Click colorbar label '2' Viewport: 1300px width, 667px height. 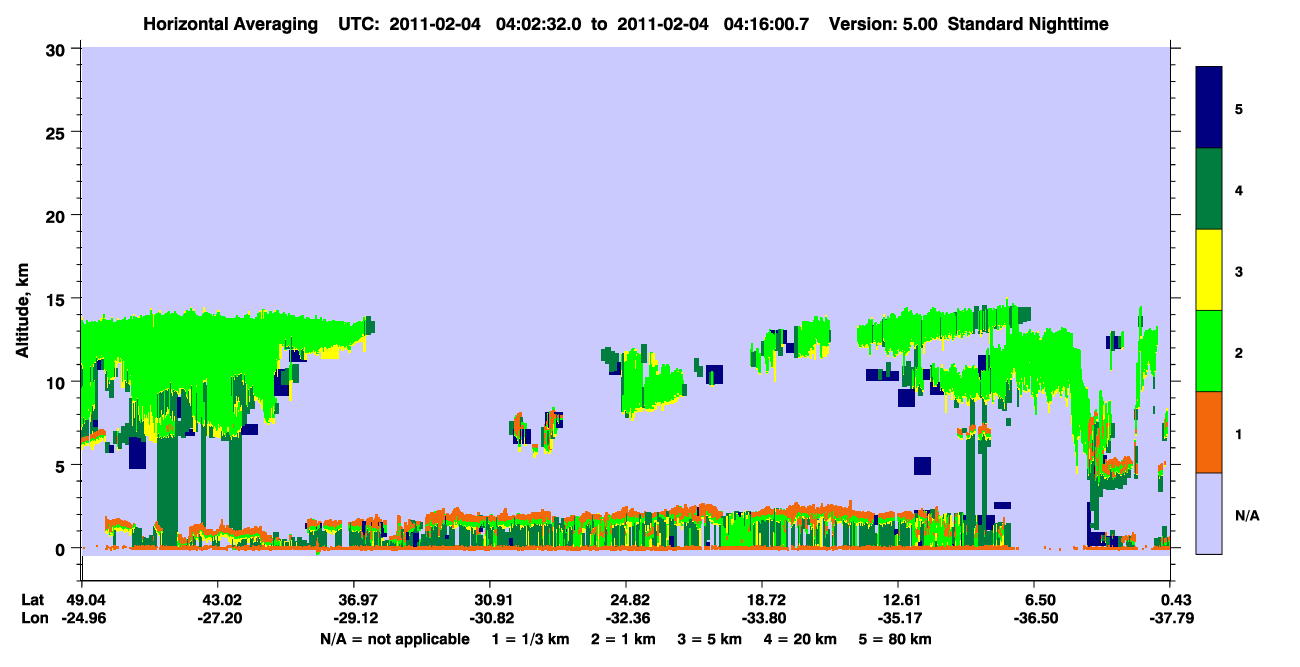[1239, 352]
